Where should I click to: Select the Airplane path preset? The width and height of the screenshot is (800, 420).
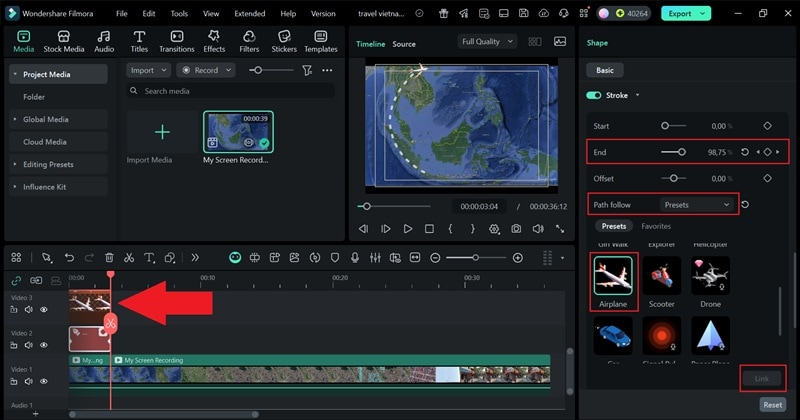click(x=613, y=275)
